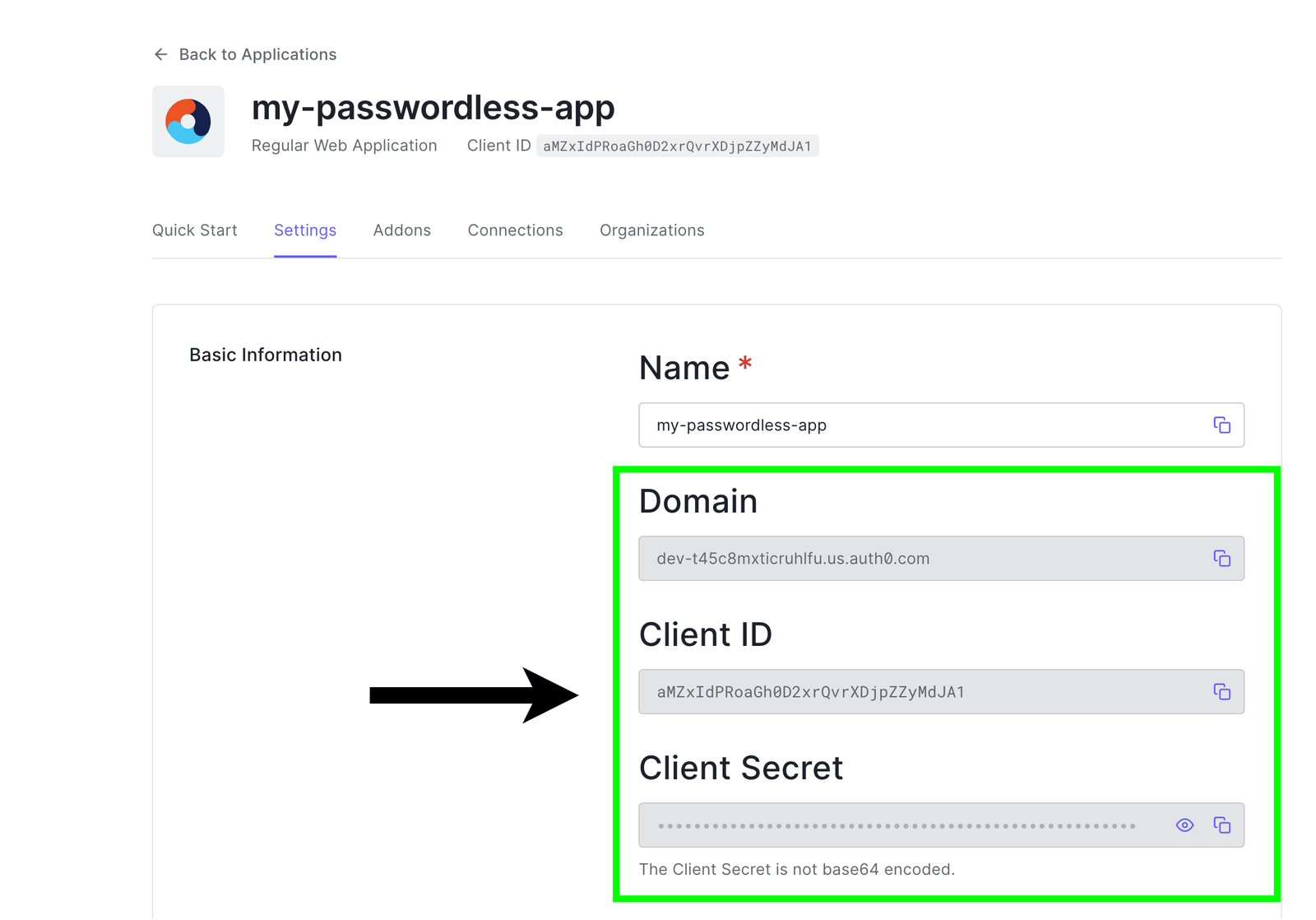Click the Regular Web Application label
The image size is (1316, 920).
(344, 146)
